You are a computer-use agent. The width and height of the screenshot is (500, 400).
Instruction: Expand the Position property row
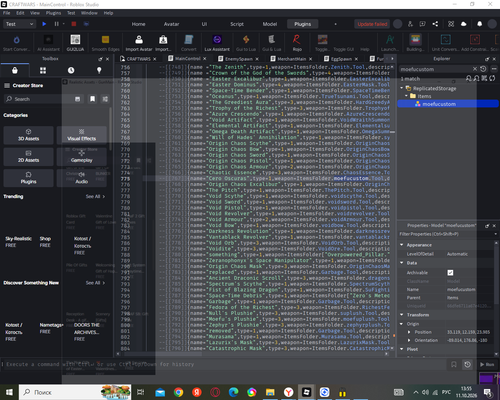tap(409, 332)
